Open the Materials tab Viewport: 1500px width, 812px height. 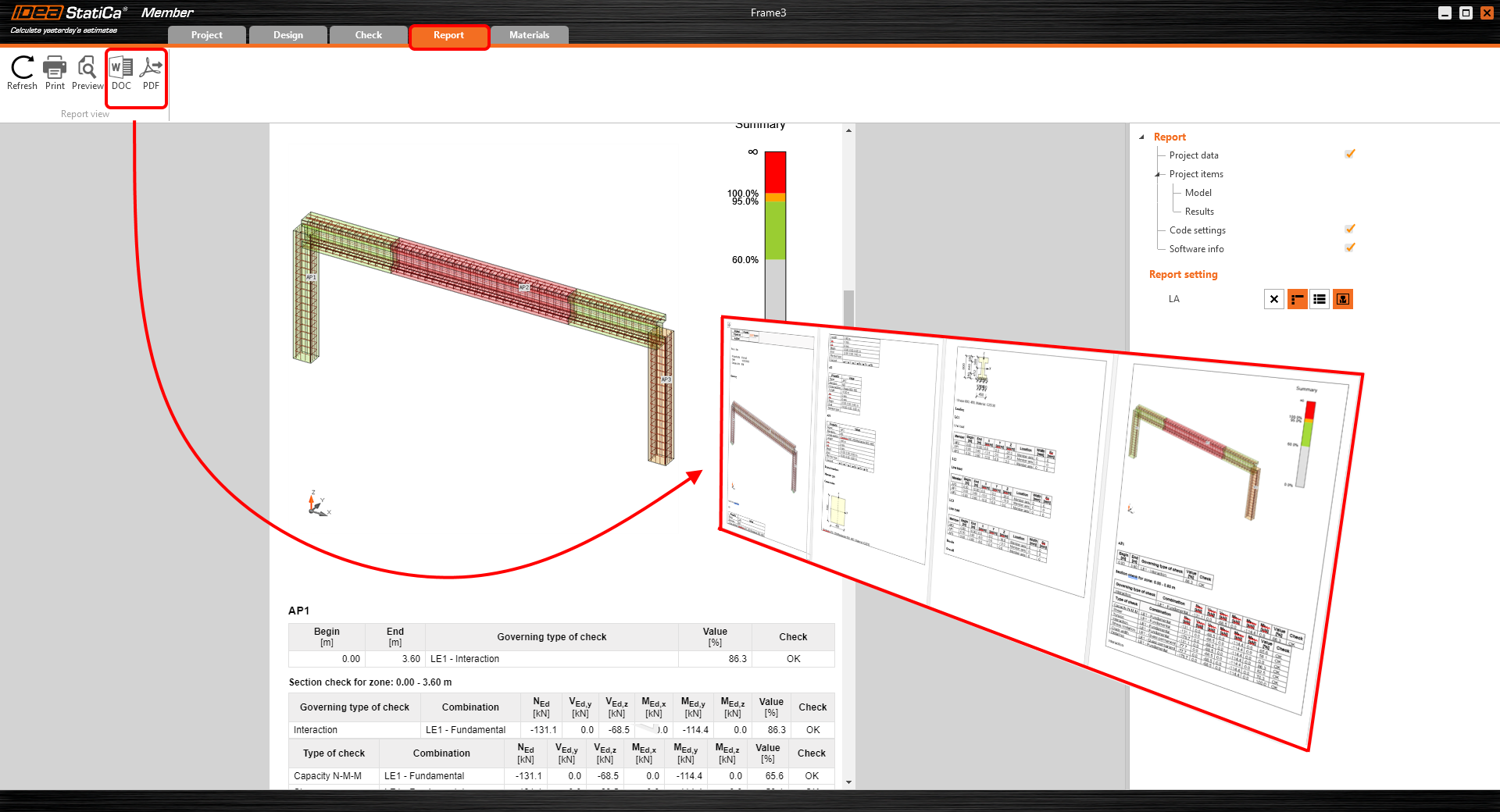coord(529,35)
